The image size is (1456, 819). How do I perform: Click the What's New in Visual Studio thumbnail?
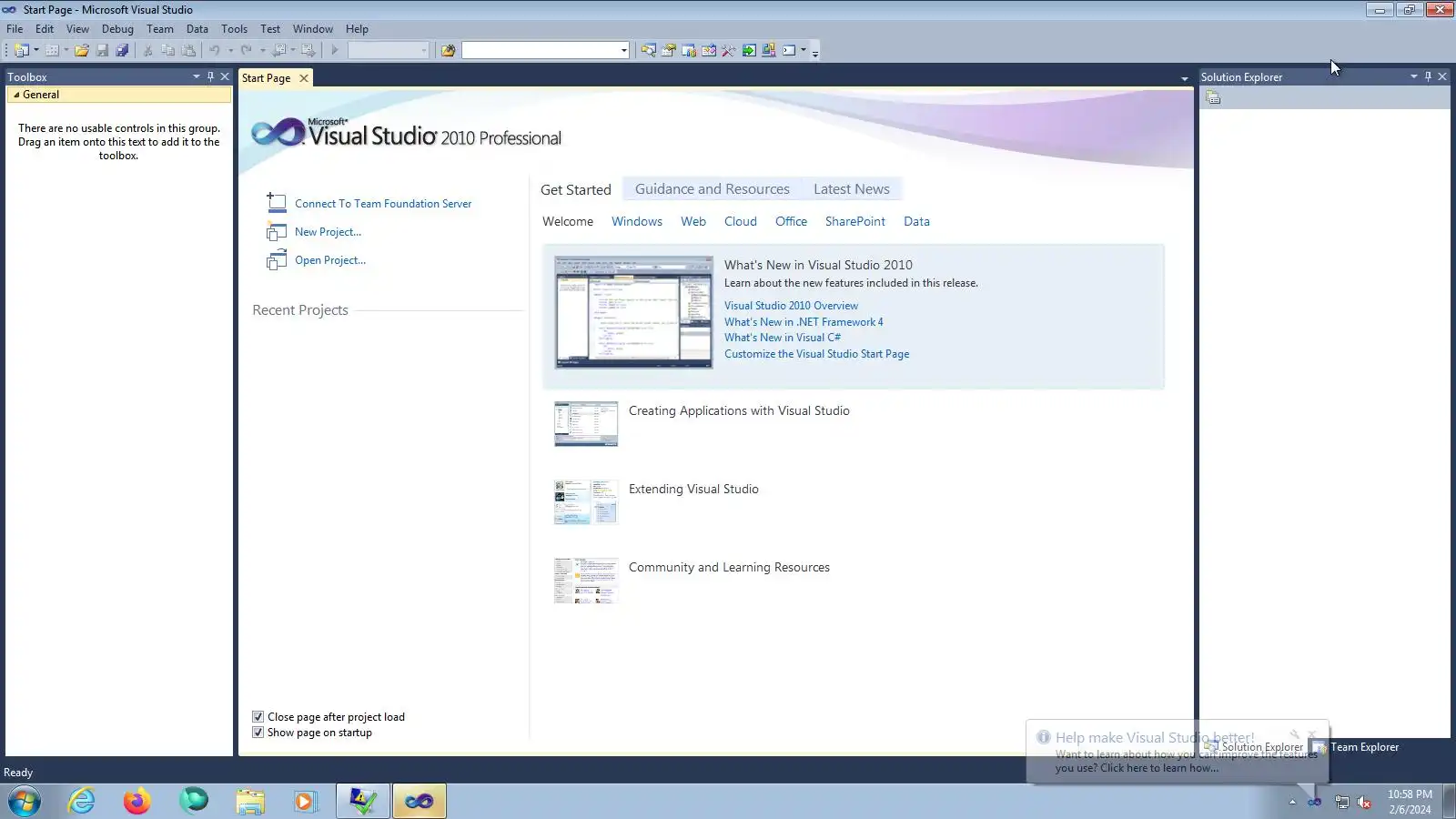(634, 312)
